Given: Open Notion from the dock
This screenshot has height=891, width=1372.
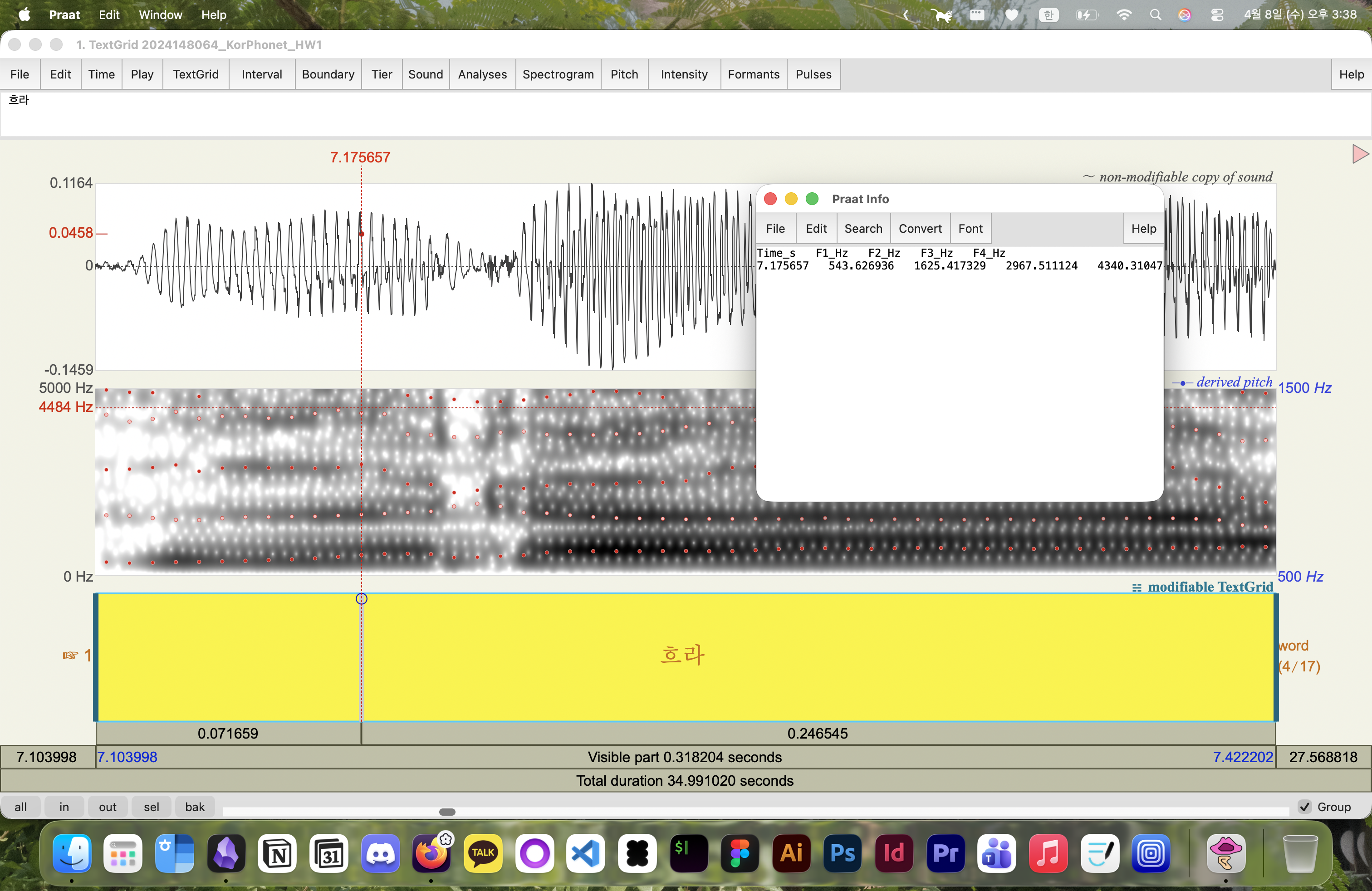Looking at the screenshot, I should point(278,853).
